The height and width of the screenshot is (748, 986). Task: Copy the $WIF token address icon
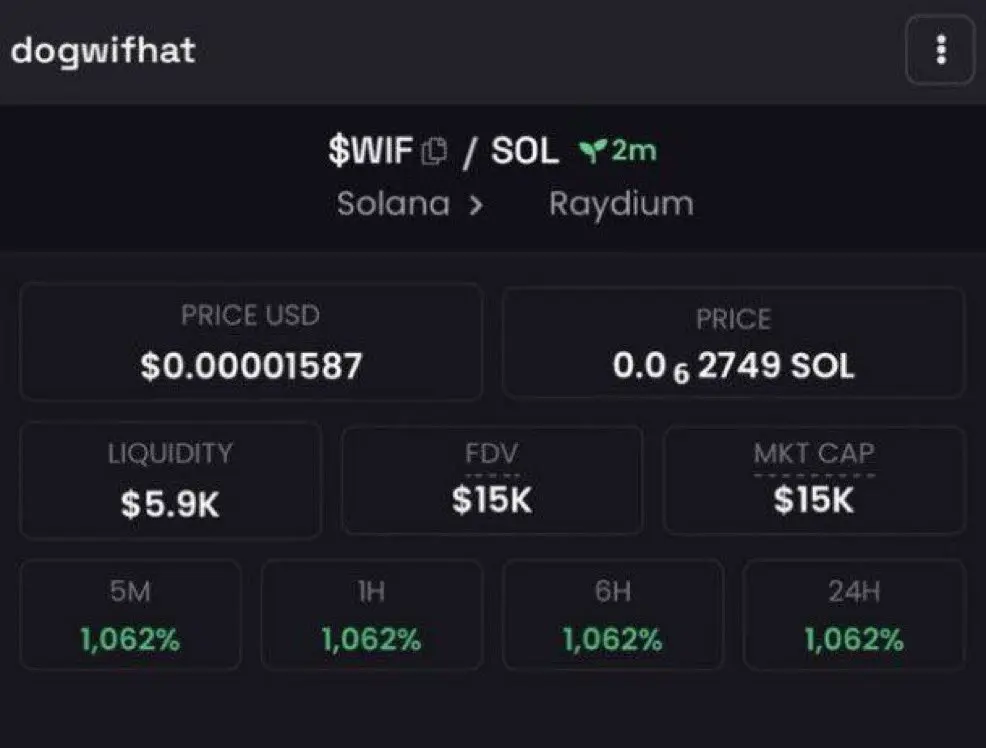click(x=434, y=151)
